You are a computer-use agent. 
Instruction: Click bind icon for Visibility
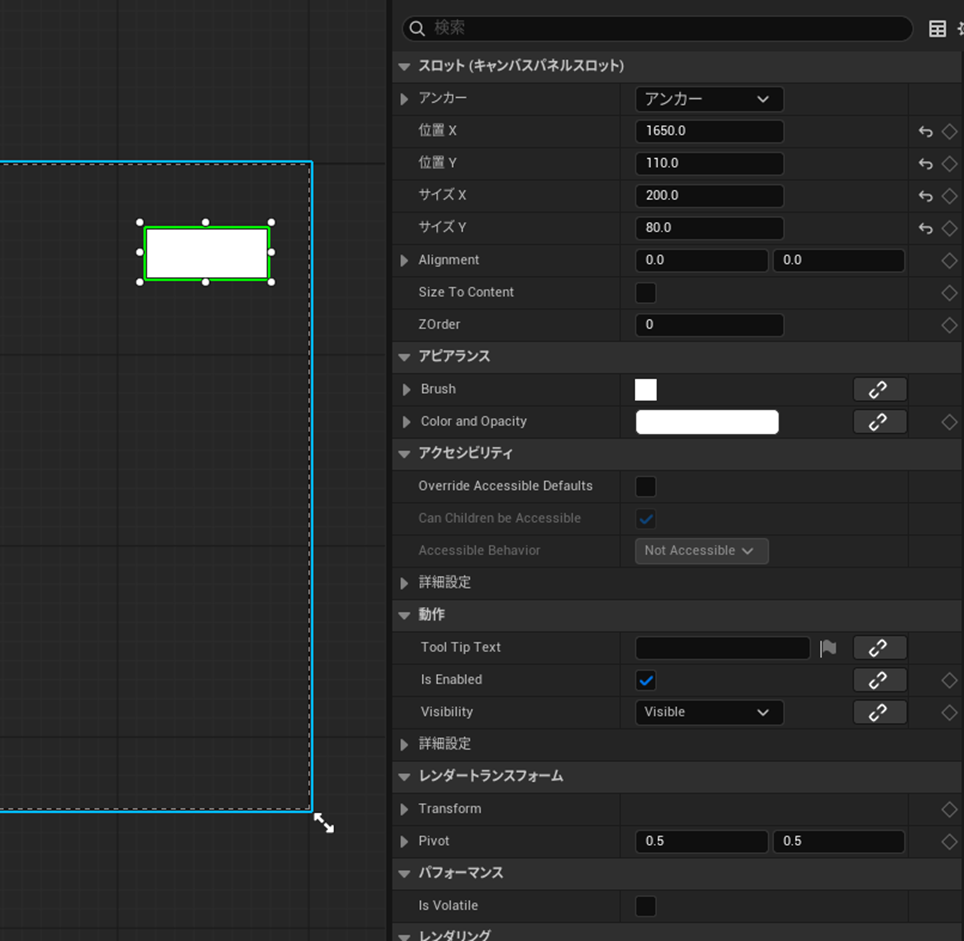pos(879,712)
